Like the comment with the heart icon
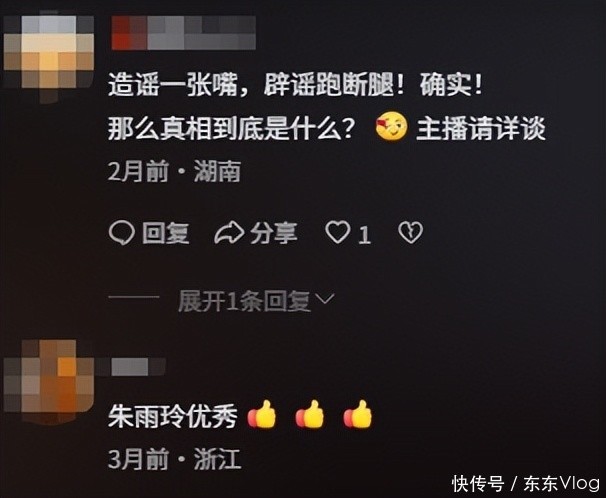 [338, 233]
